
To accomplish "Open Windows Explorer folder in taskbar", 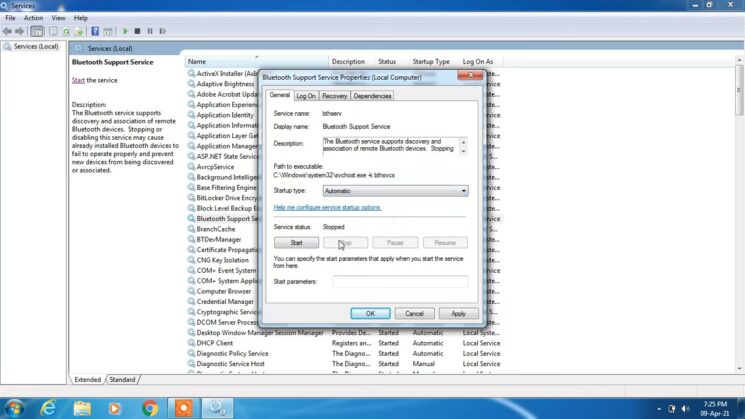I will pyautogui.click(x=82, y=407).
